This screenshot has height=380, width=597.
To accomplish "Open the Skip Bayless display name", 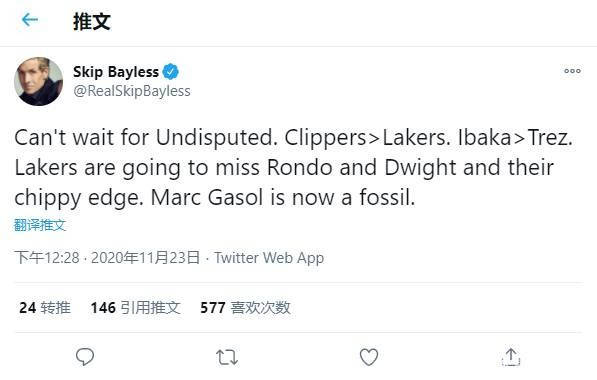I will (x=116, y=72).
